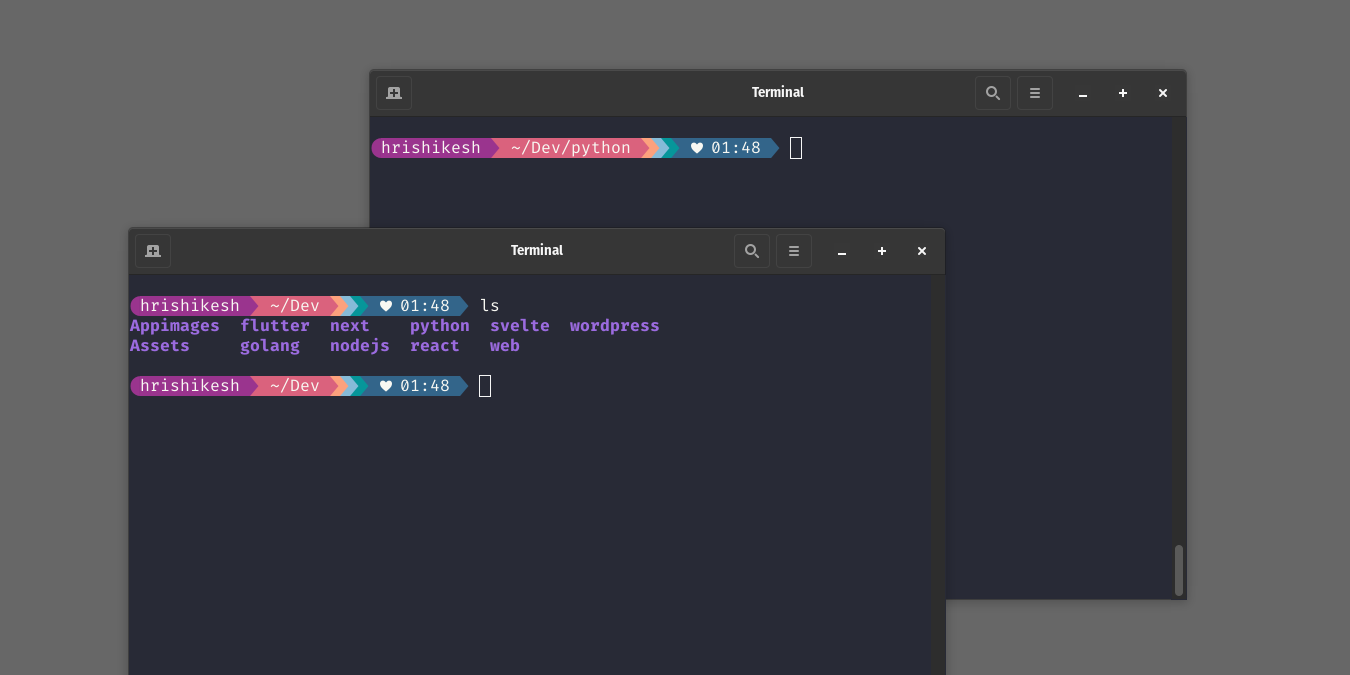Open a new terminal tab in the front window
Viewport: 1350px width, 675px height.
153,250
